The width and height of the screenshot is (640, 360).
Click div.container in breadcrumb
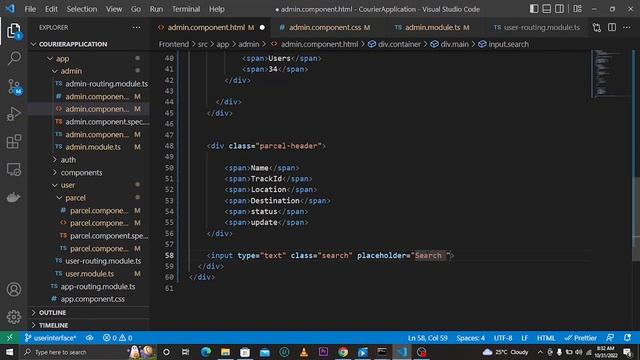click(394, 44)
